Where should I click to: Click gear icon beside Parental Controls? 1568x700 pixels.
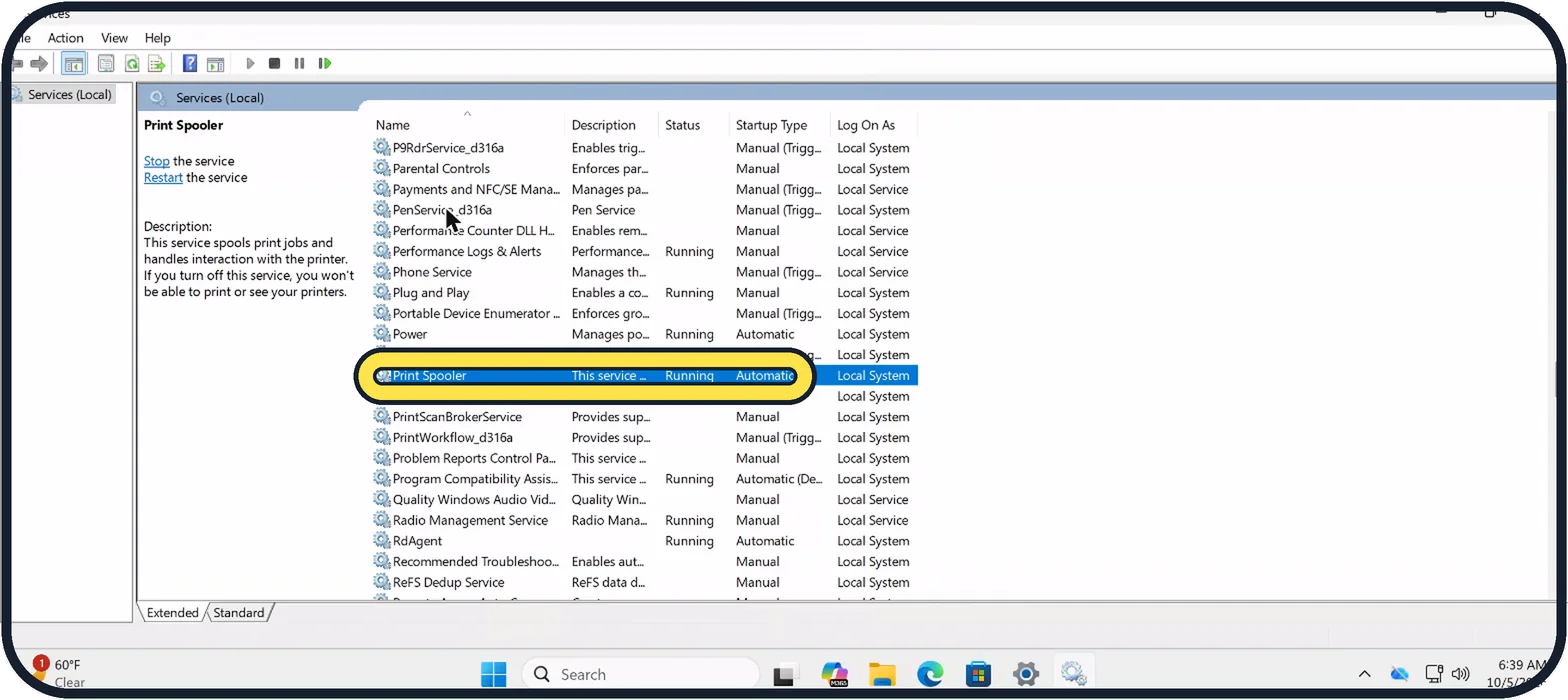[382, 168]
